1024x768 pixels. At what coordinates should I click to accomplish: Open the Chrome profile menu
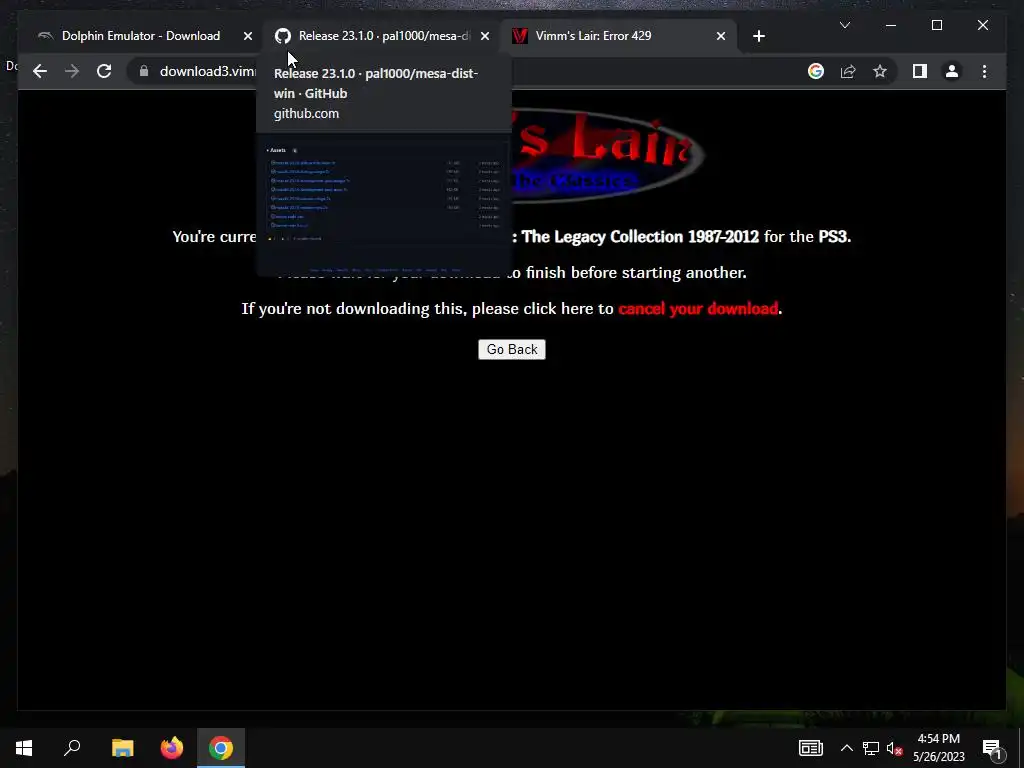coord(952,71)
